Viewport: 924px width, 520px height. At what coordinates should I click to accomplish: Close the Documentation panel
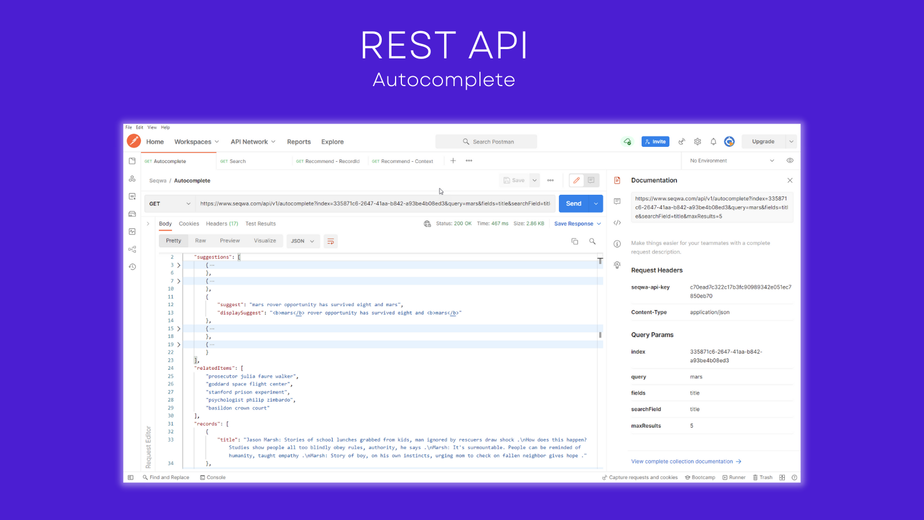[x=790, y=180]
